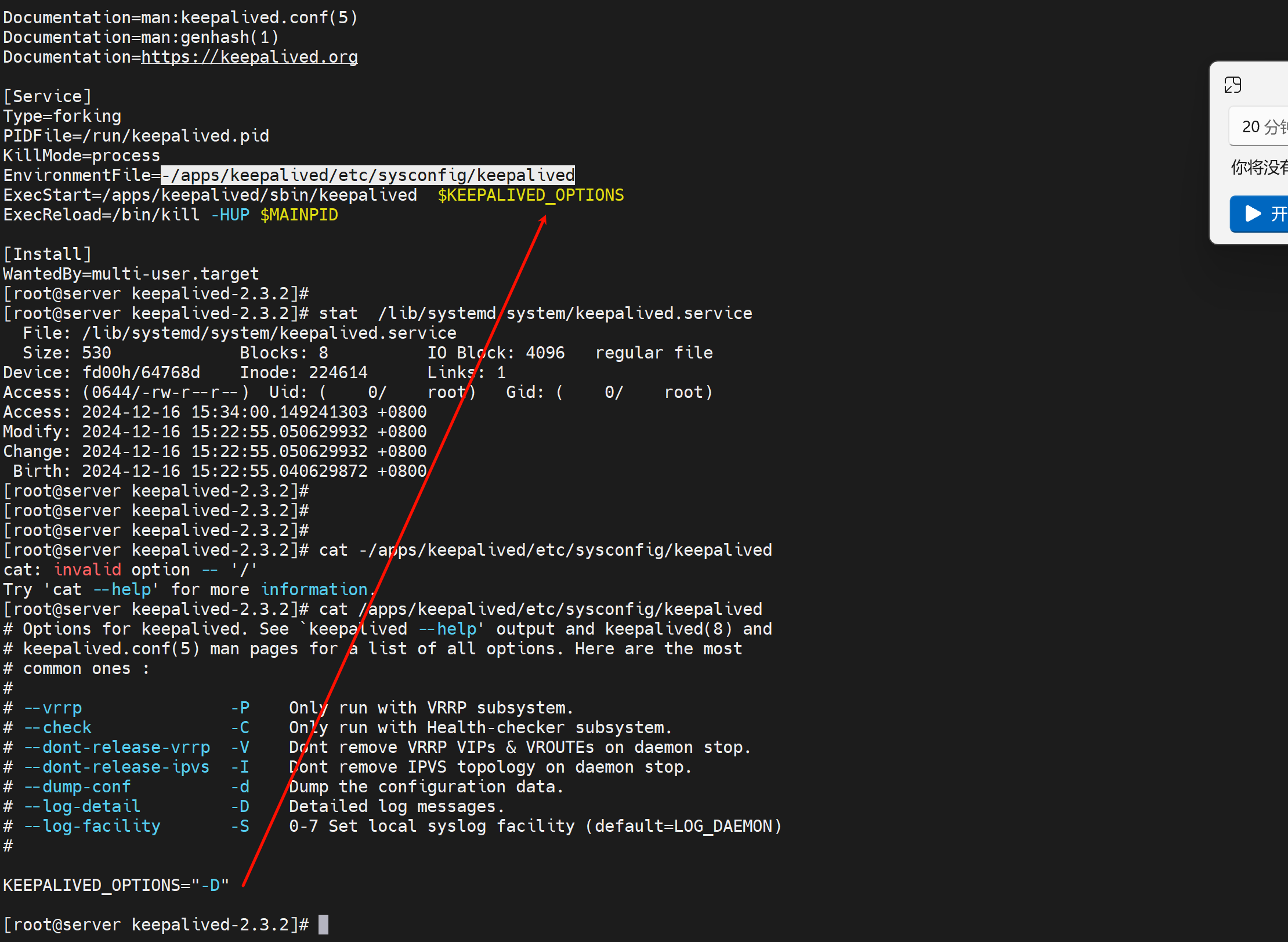The image size is (1288, 942).
Task: Click the yellow $MAINPID variable
Action: (x=299, y=215)
